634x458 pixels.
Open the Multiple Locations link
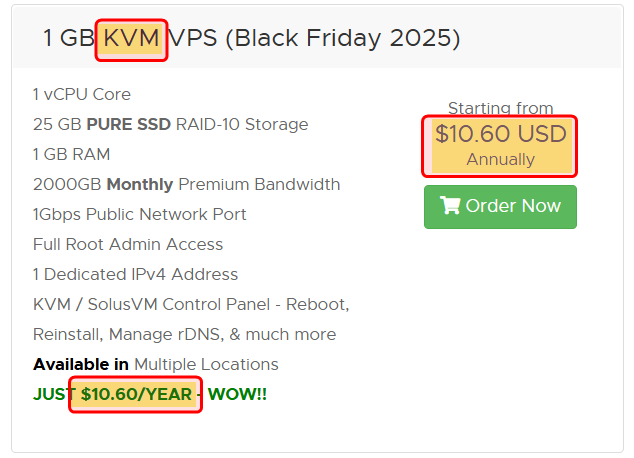[x=206, y=364]
